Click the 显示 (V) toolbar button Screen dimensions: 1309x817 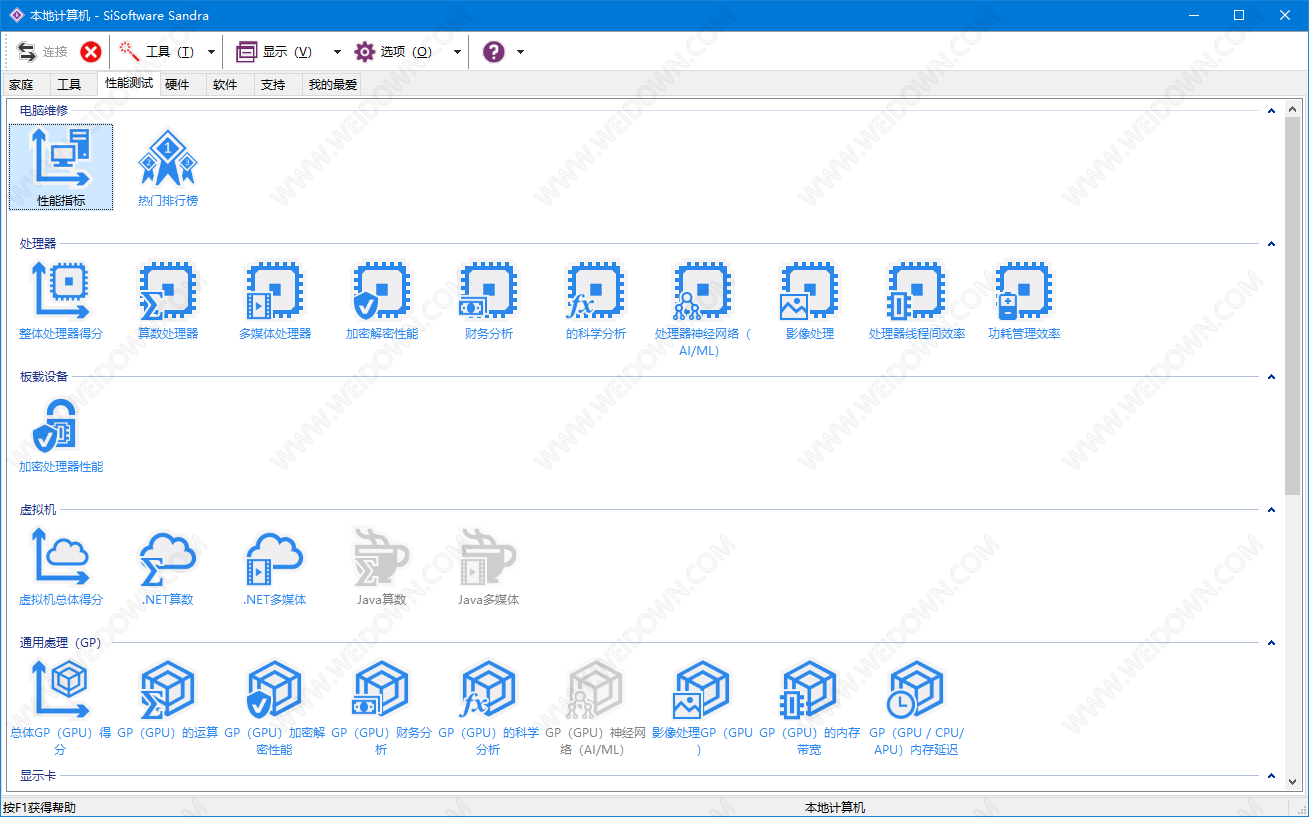coord(275,52)
